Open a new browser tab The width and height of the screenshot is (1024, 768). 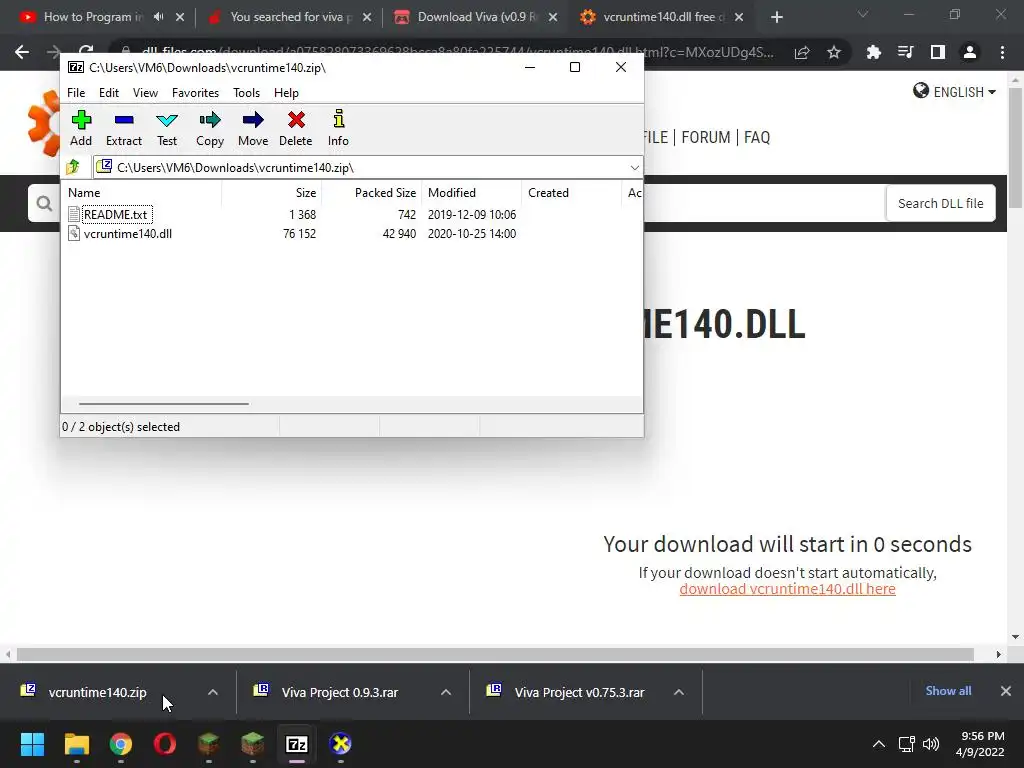[x=776, y=18]
